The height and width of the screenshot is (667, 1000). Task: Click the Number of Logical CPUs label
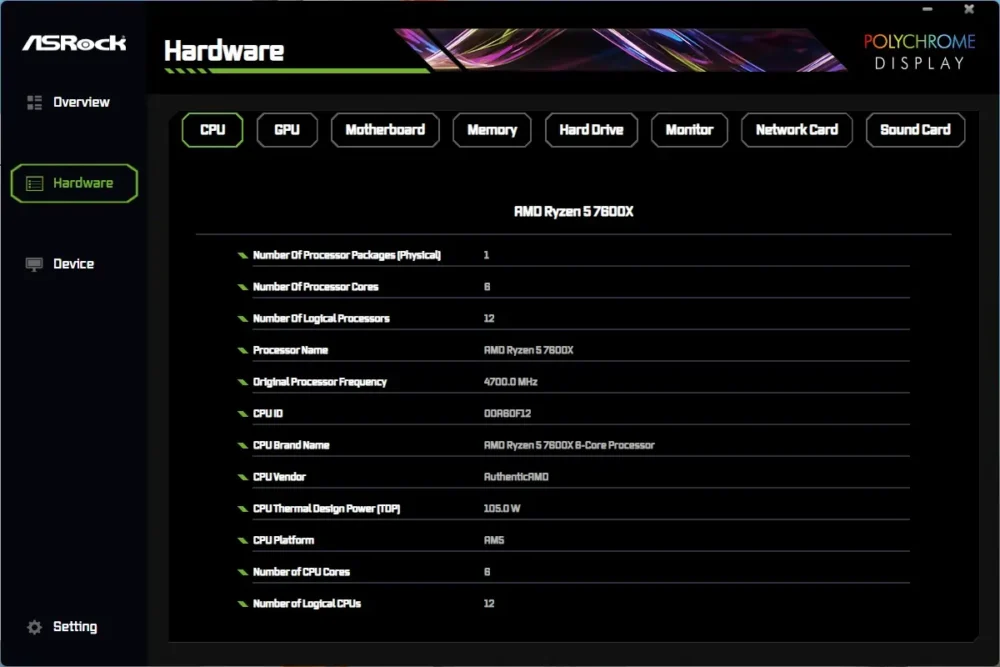[x=307, y=604]
